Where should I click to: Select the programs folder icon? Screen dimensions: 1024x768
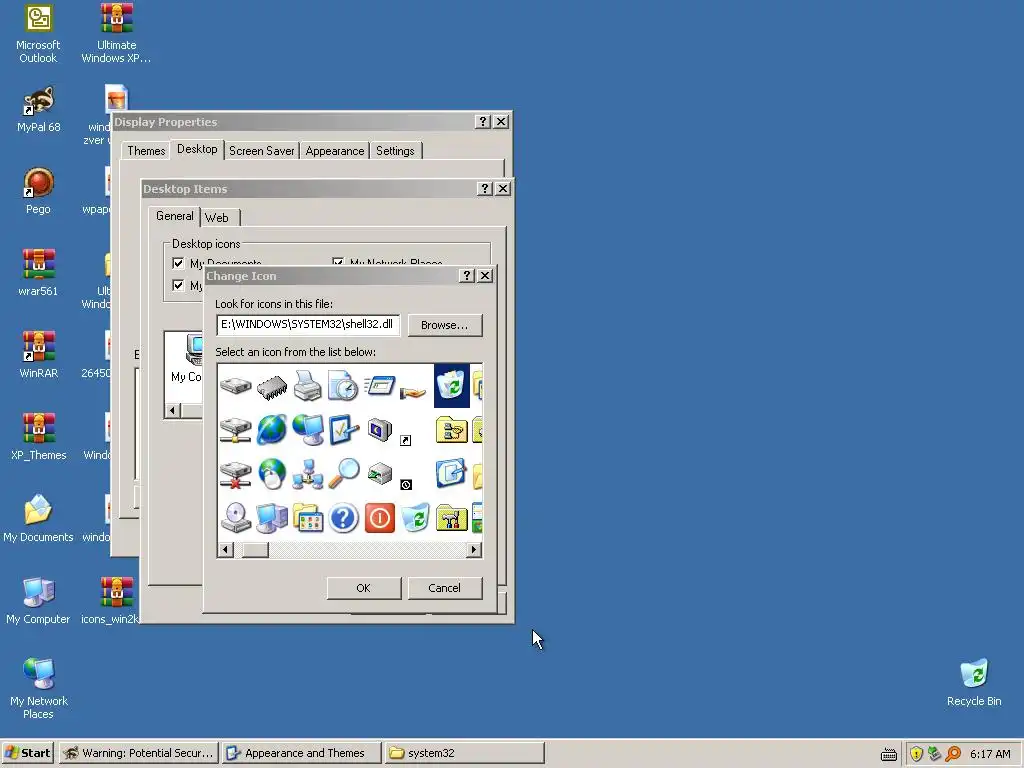pyautogui.click(x=308, y=519)
